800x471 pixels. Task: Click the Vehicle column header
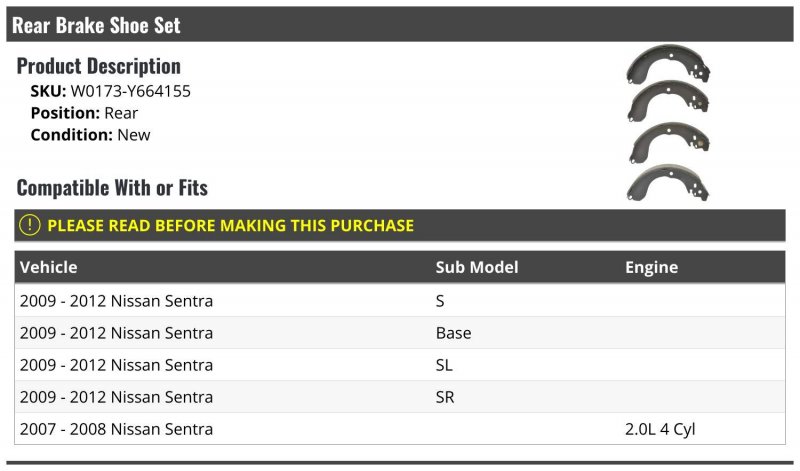[x=48, y=267]
